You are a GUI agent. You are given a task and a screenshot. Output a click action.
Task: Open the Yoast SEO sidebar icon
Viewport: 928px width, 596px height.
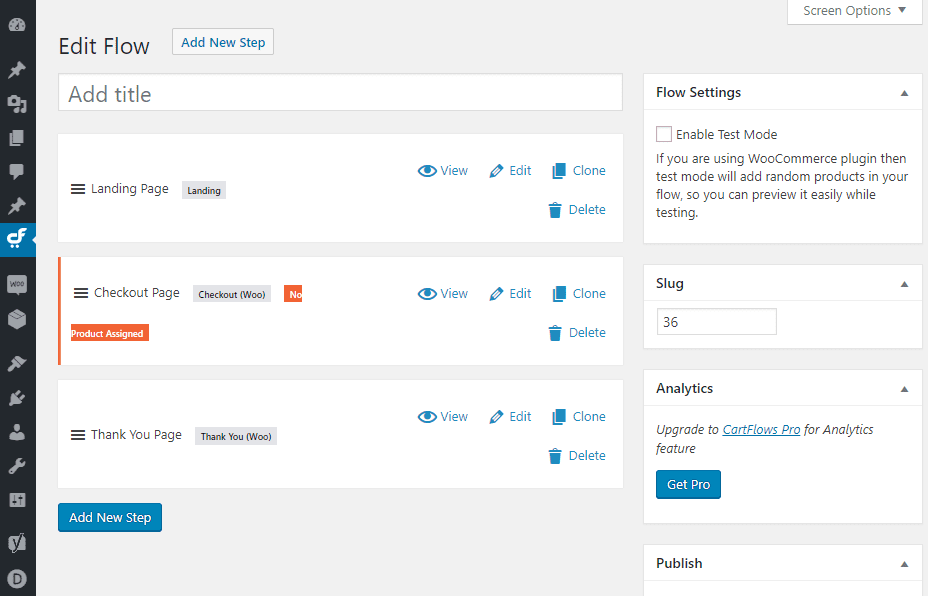[x=17, y=541]
